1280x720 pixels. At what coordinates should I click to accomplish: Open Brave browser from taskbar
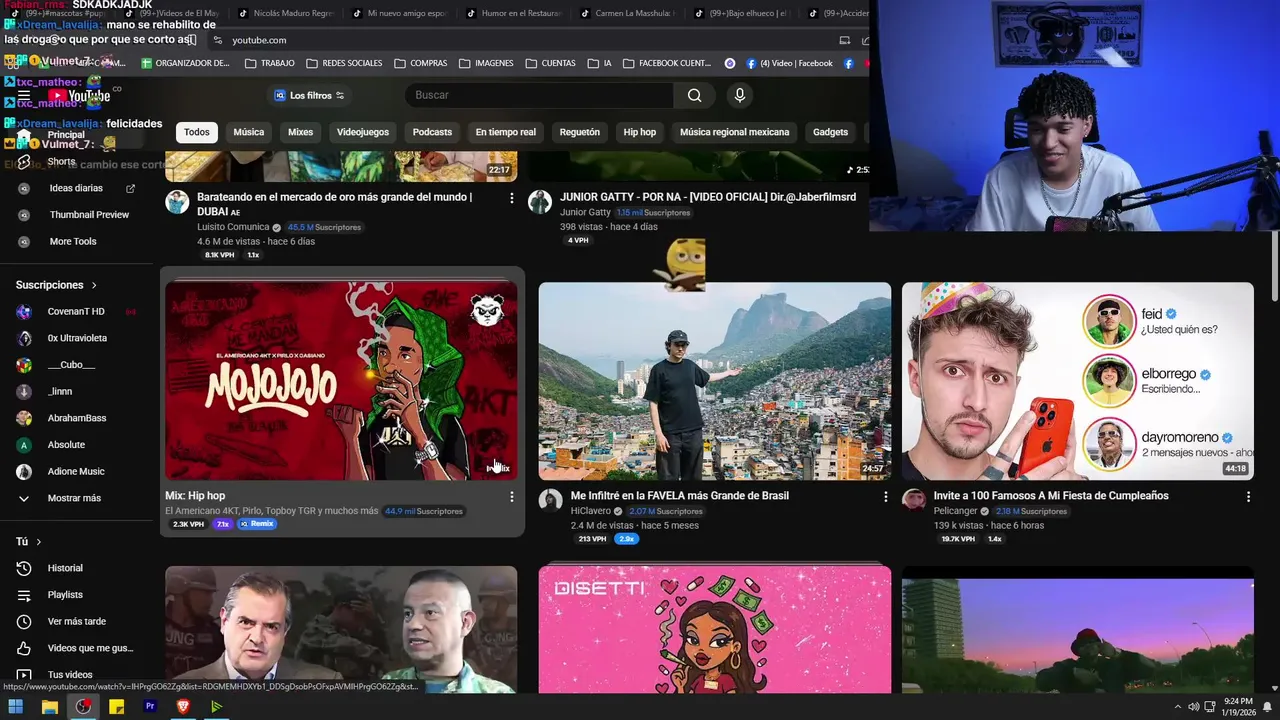click(x=183, y=707)
